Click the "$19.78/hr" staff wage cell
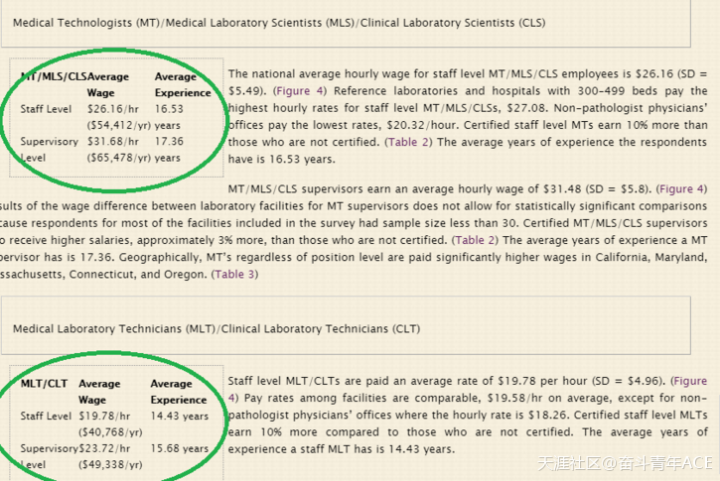Image resolution: width=720 pixels, height=481 pixels. pos(104,416)
